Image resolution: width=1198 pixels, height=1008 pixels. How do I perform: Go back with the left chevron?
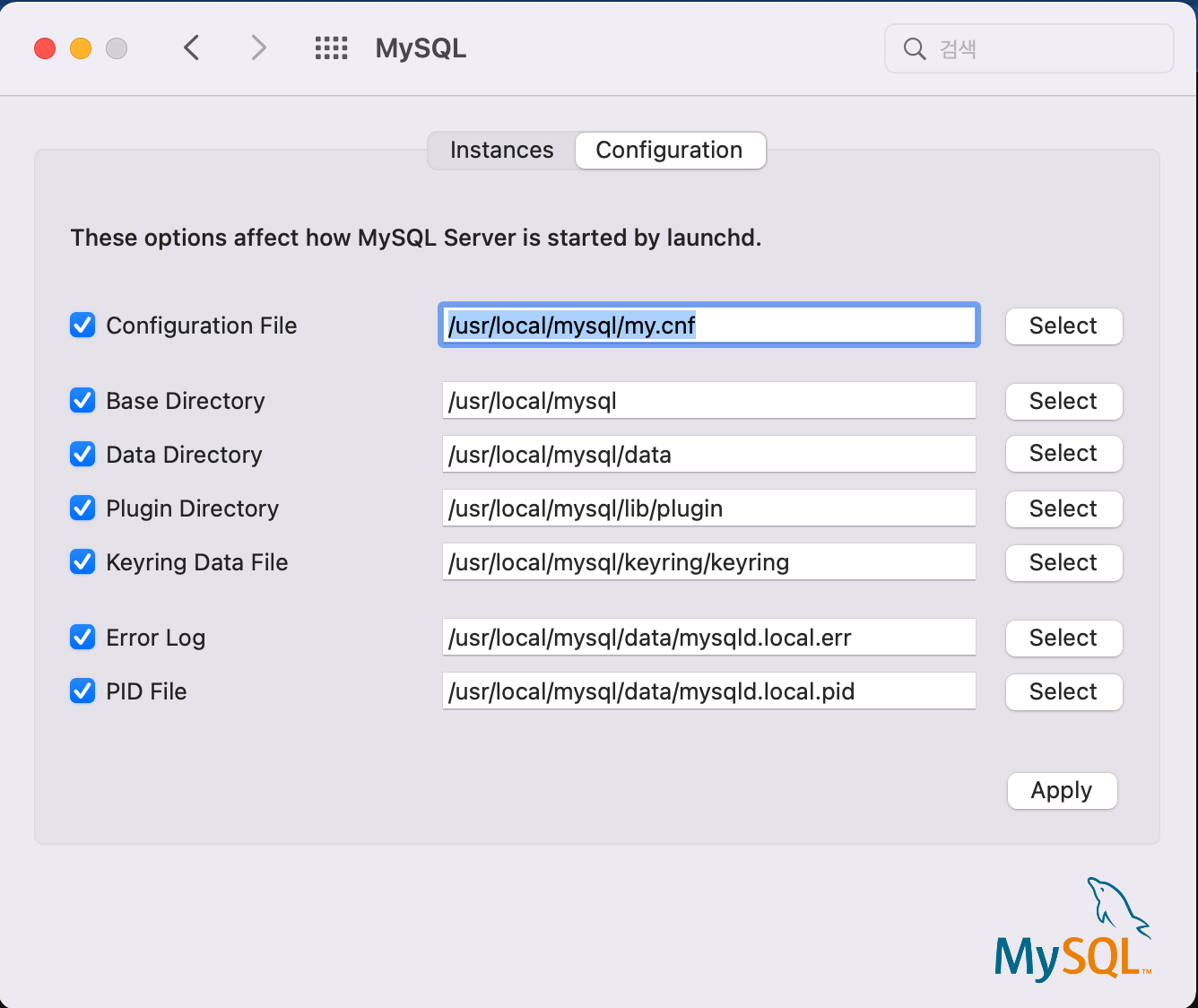pos(191,48)
